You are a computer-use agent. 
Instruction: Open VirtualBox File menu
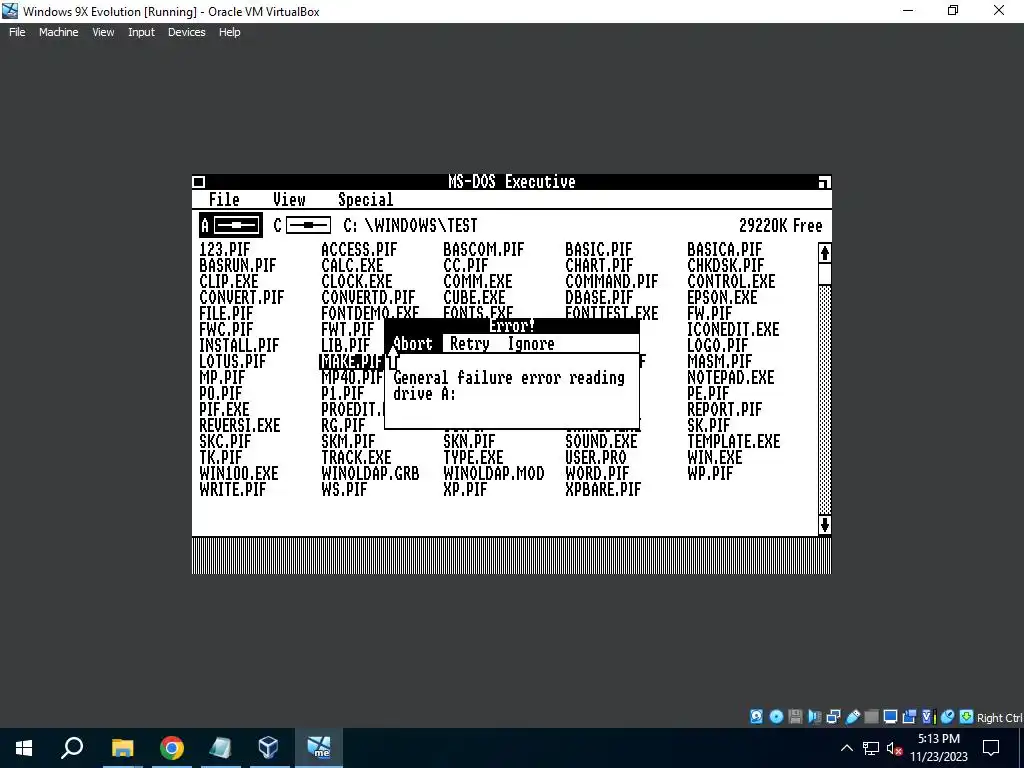pyautogui.click(x=17, y=32)
